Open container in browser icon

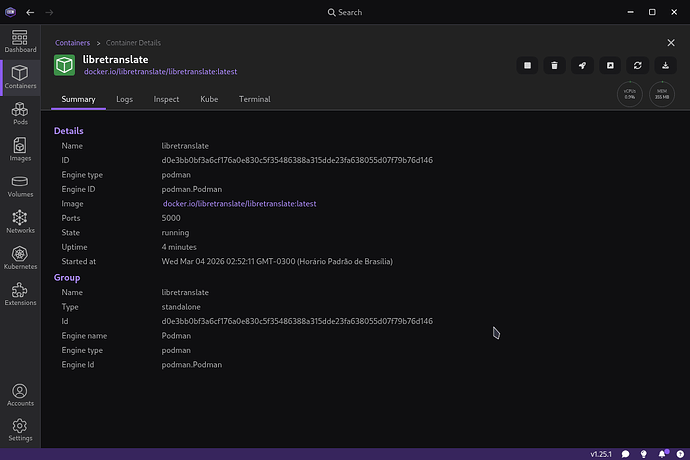click(x=610, y=66)
